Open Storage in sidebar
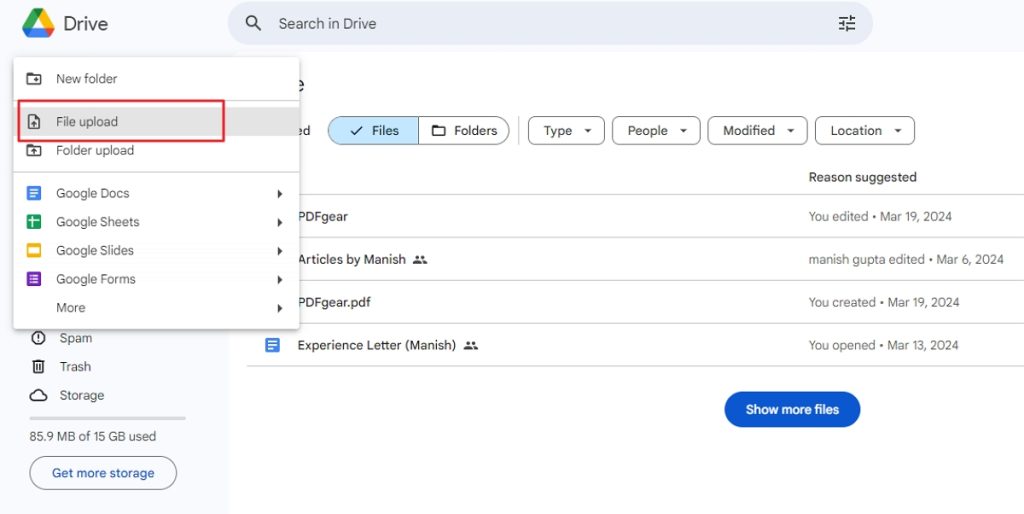This screenshot has height=514, width=1024. point(82,396)
